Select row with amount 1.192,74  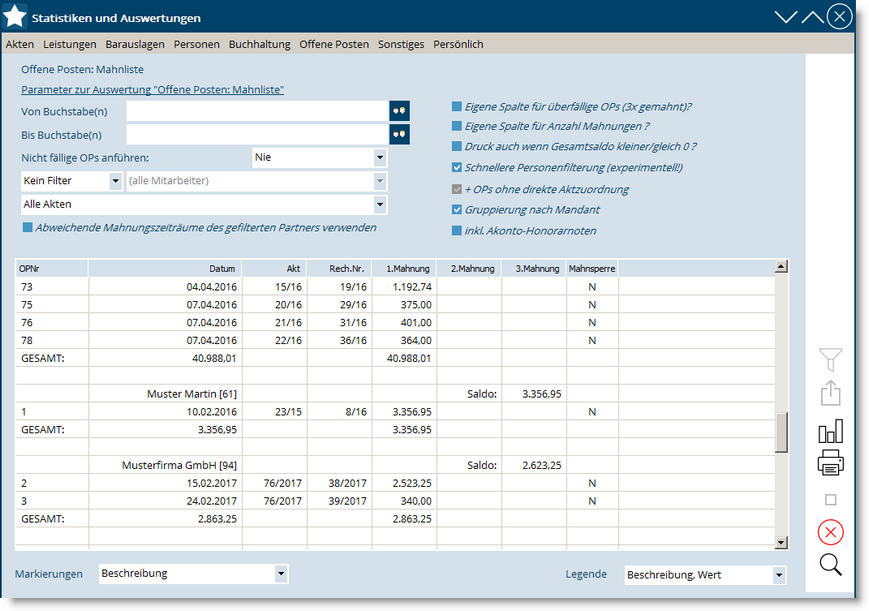(395, 287)
